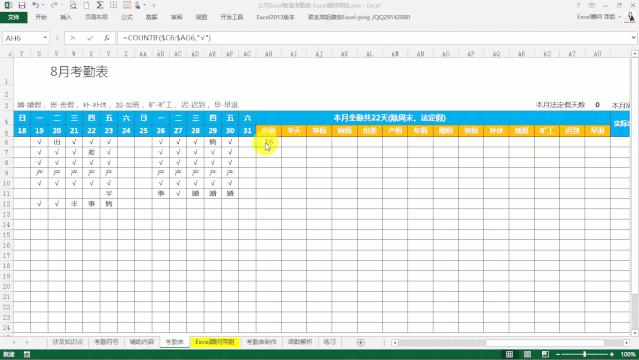Undo the last action
639x360 pixels.
(35, 5)
